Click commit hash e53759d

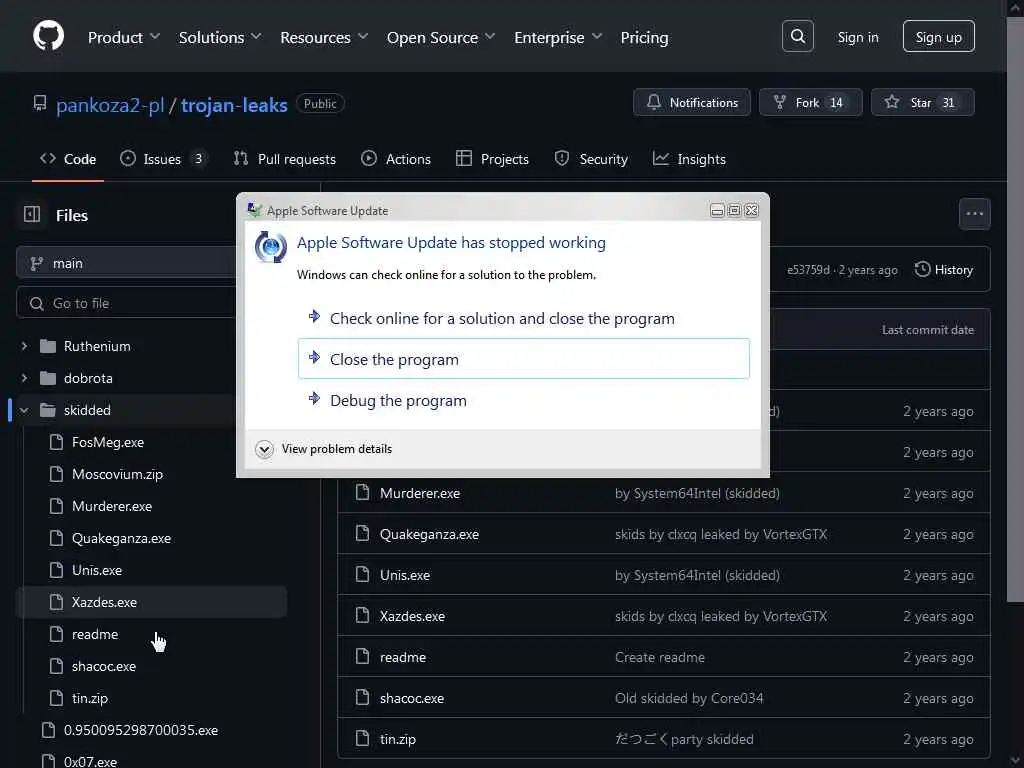(808, 270)
